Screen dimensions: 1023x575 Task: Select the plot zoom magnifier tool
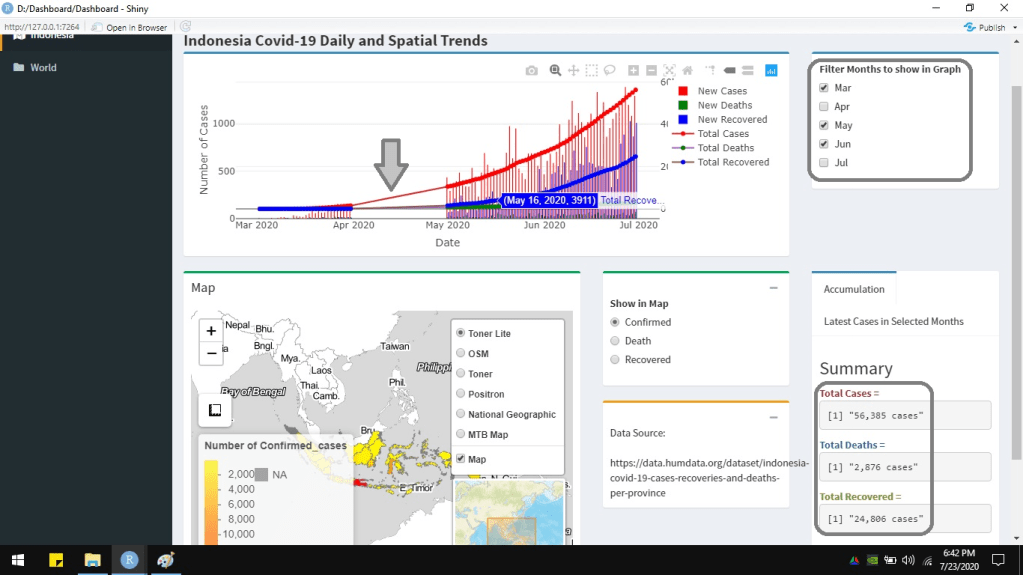555,71
